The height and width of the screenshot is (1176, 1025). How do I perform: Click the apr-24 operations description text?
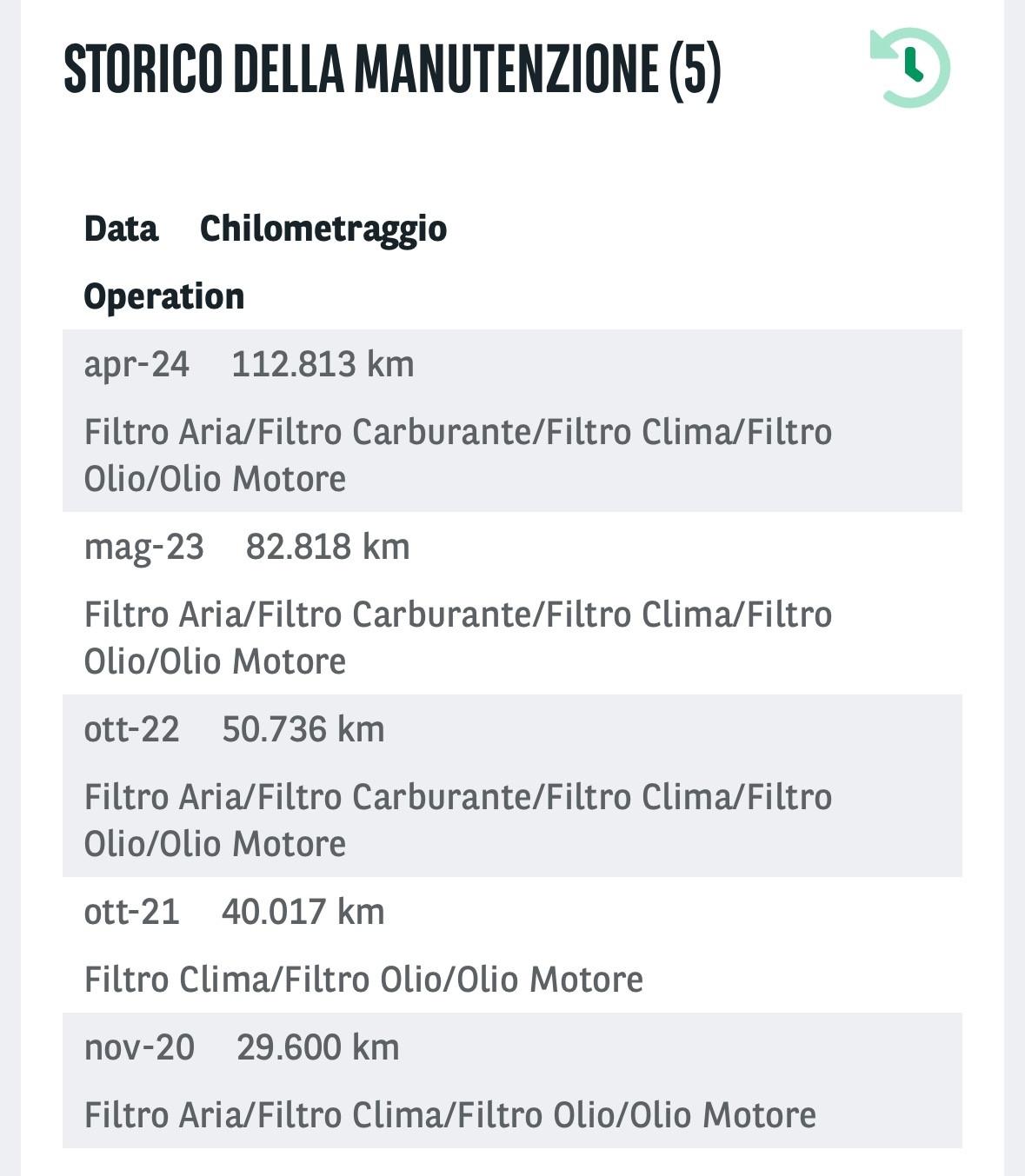pyautogui.click(x=458, y=455)
